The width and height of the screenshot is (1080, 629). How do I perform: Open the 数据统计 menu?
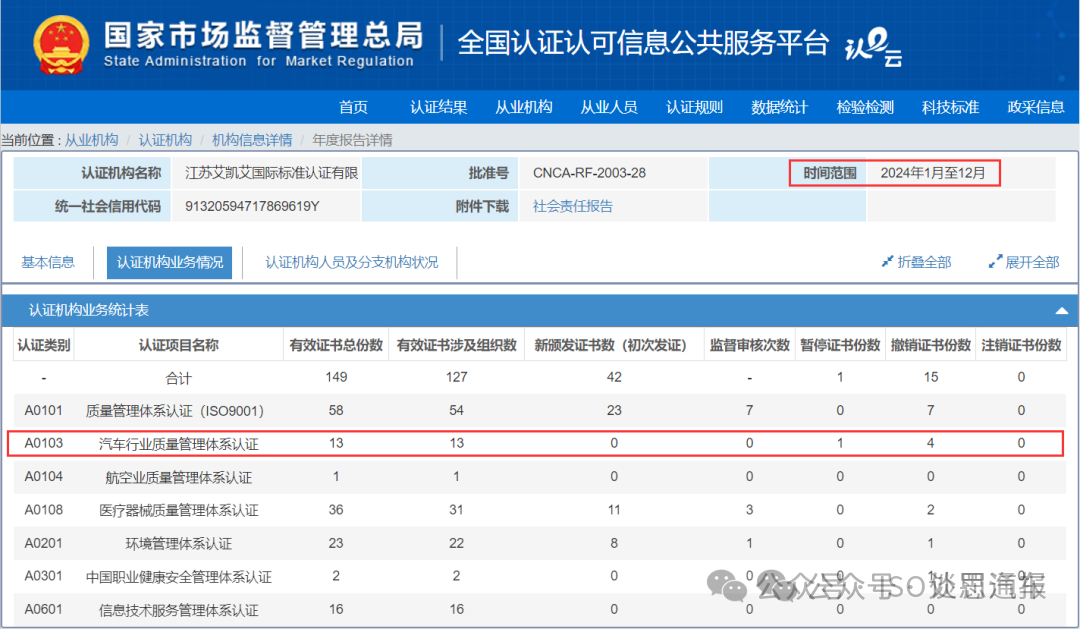pos(779,107)
